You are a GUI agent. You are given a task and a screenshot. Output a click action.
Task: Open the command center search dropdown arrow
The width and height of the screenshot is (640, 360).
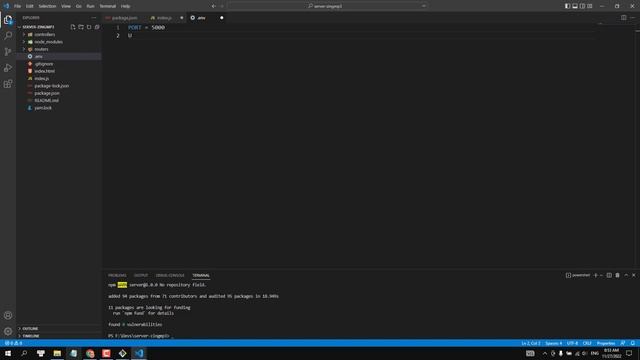pyautogui.click(x=423, y=6)
